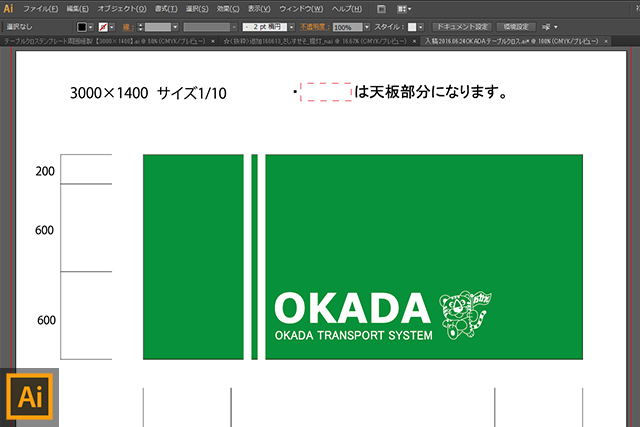Expand the fill color dropdown arrow

click(x=91, y=27)
